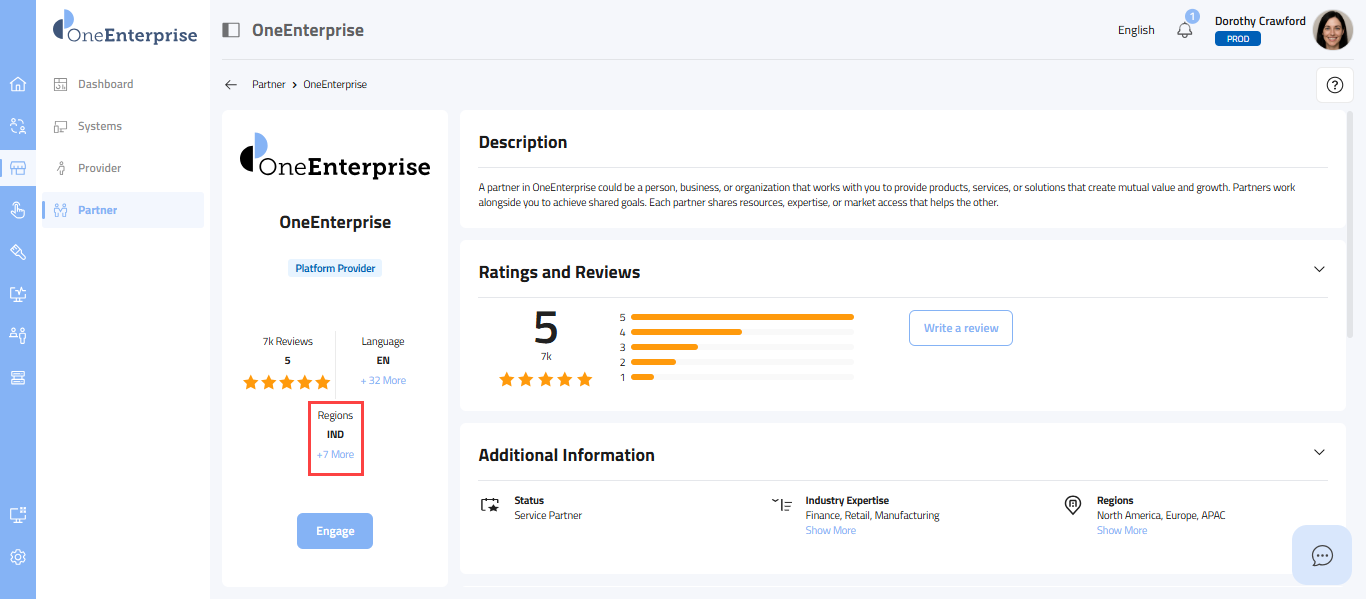Click the touch pointer icon in rail
This screenshot has height=599, width=1366.
18,210
